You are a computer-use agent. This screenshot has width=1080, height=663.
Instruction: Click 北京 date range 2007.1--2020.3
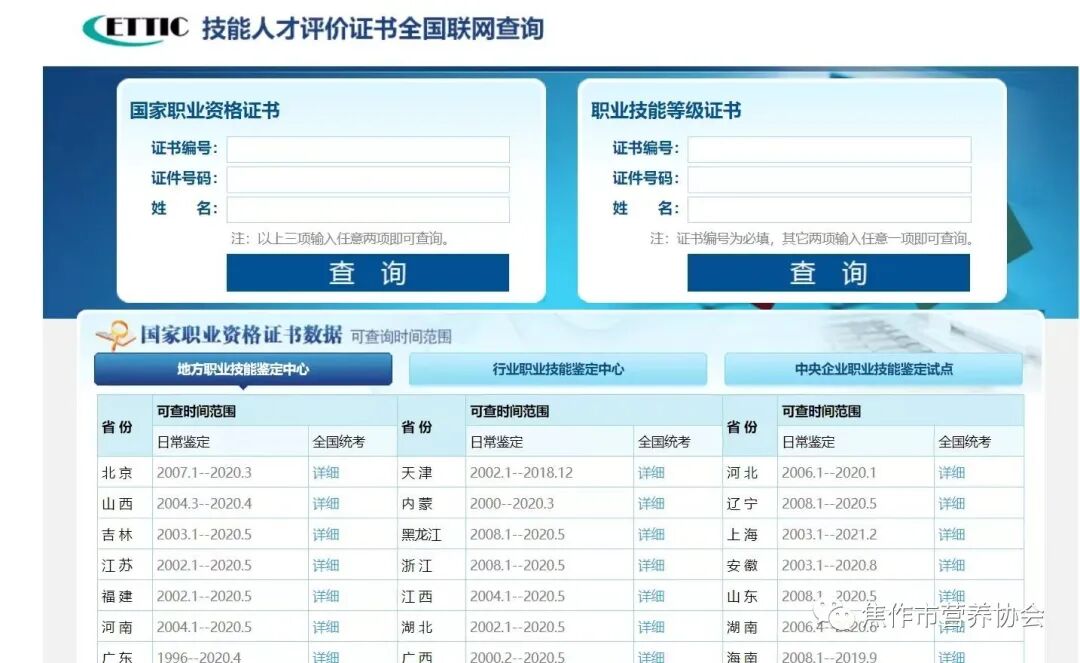[204, 473]
